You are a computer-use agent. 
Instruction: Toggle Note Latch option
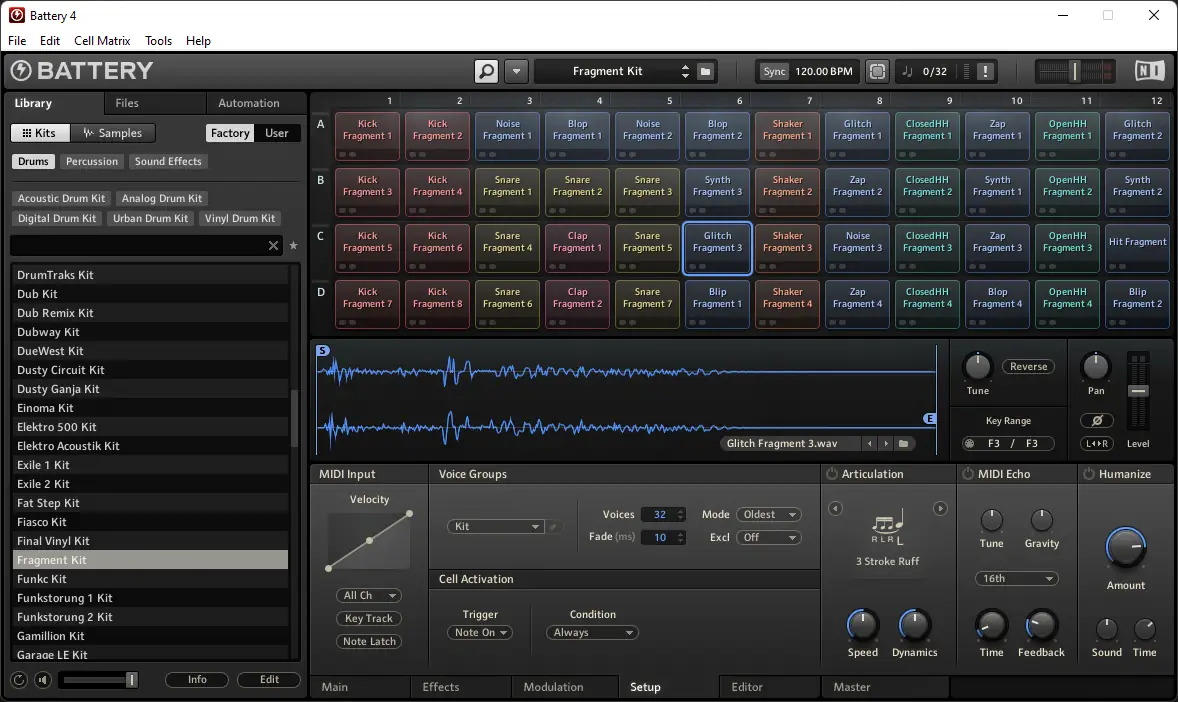point(369,641)
